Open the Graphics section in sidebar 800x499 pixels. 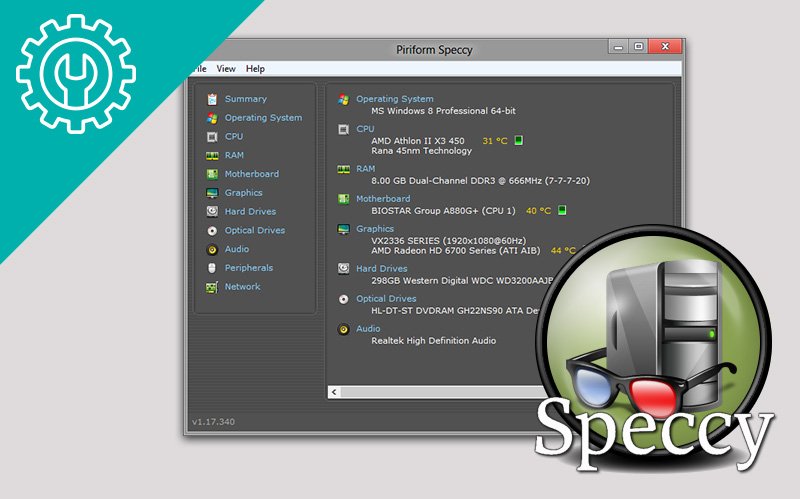pyautogui.click(x=244, y=193)
